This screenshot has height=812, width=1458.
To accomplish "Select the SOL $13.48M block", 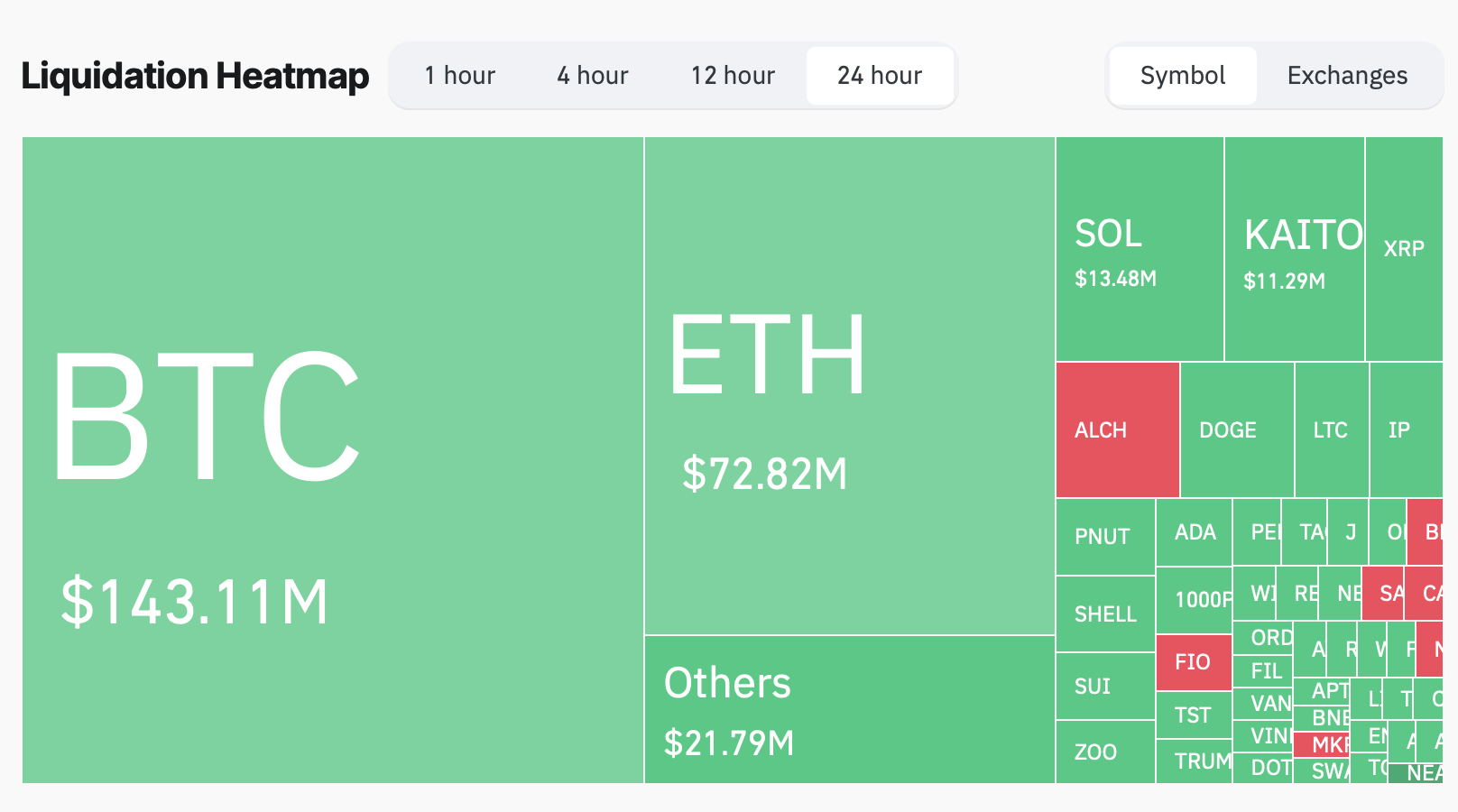I will click(x=1140, y=250).
